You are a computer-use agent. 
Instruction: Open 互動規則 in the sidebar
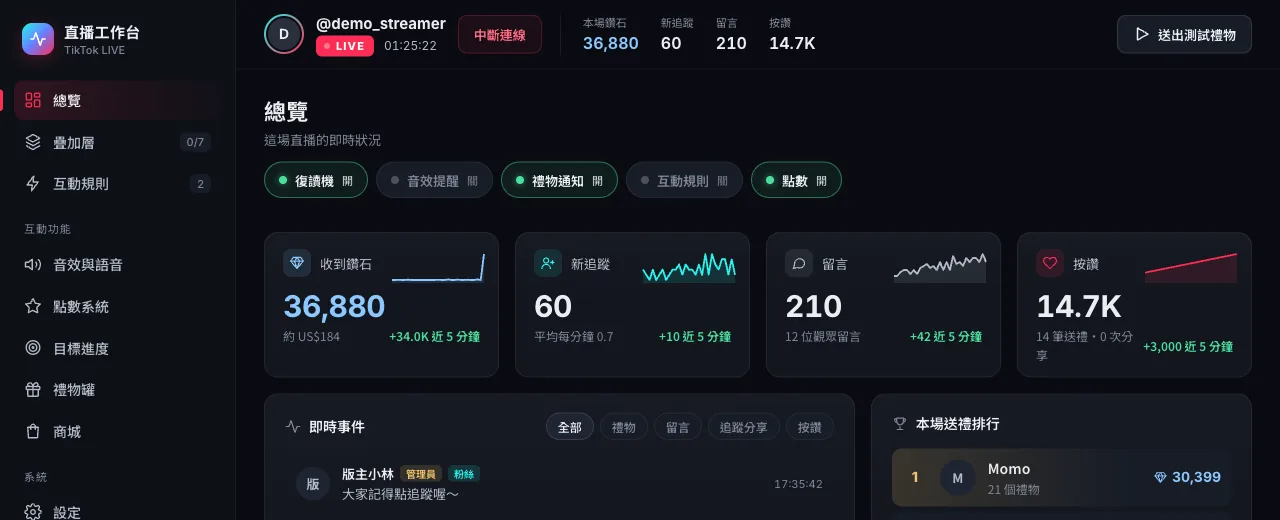117,184
